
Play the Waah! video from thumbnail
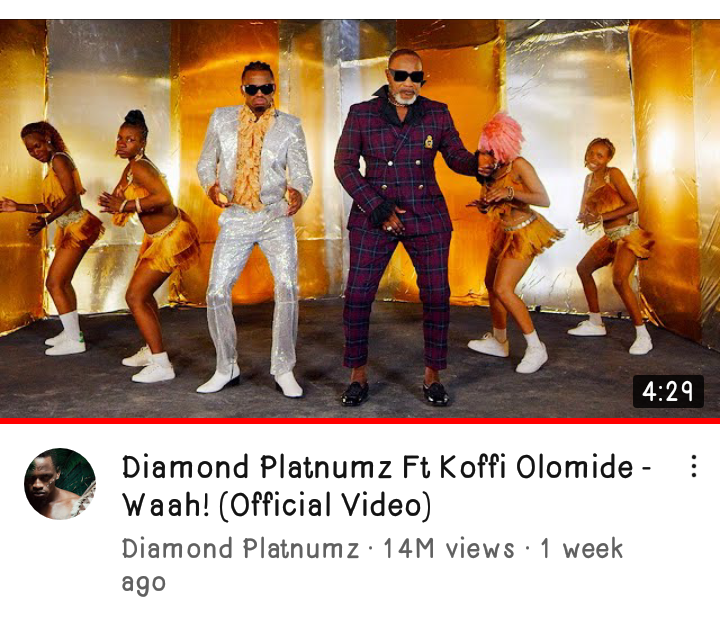[360, 219]
